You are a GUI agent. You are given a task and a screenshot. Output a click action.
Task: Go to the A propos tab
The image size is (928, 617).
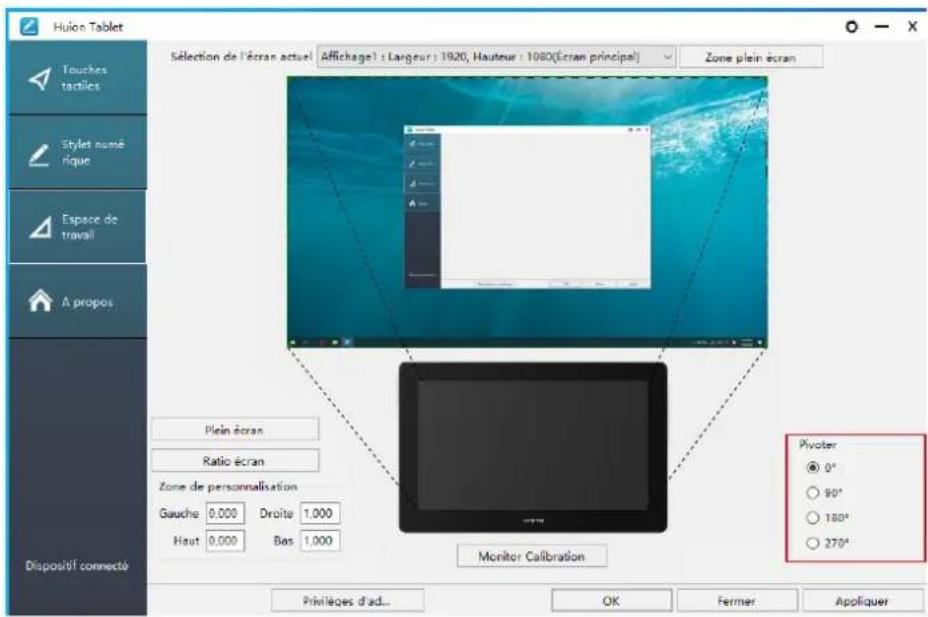pos(78,302)
